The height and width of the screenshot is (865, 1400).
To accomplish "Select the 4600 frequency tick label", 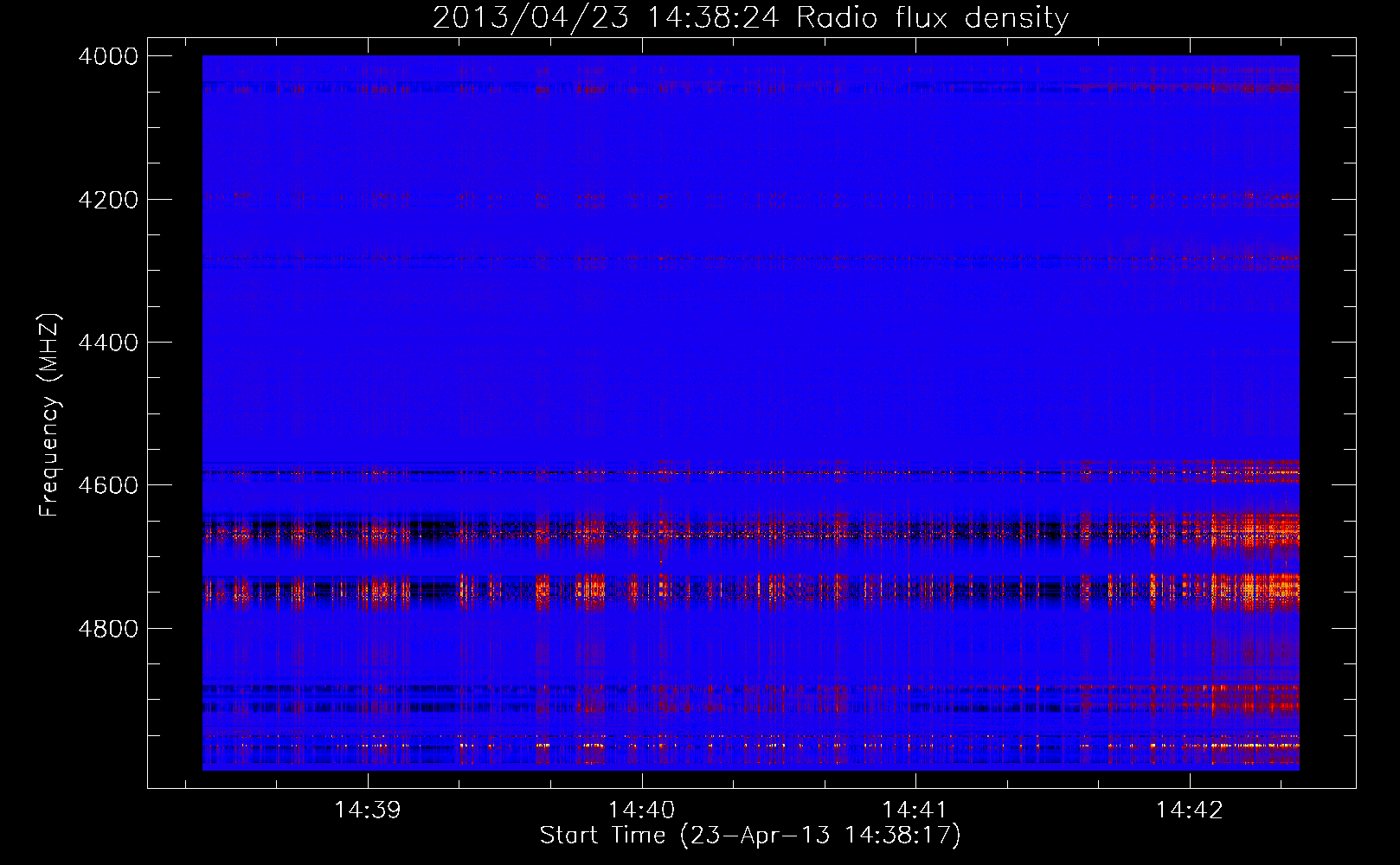I will (108, 485).
